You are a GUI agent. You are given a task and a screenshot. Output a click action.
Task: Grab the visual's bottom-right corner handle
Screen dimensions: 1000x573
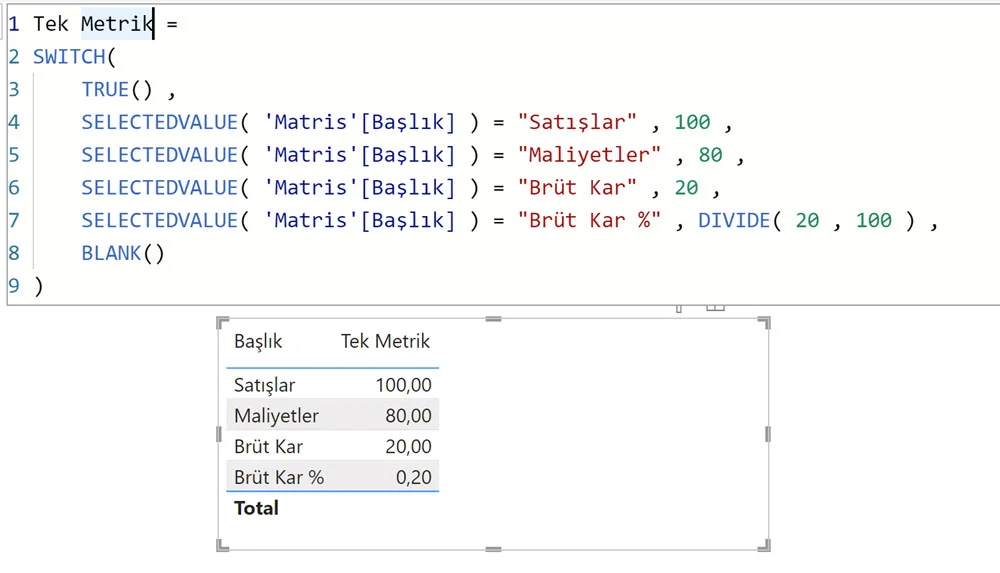click(x=765, y=546)
